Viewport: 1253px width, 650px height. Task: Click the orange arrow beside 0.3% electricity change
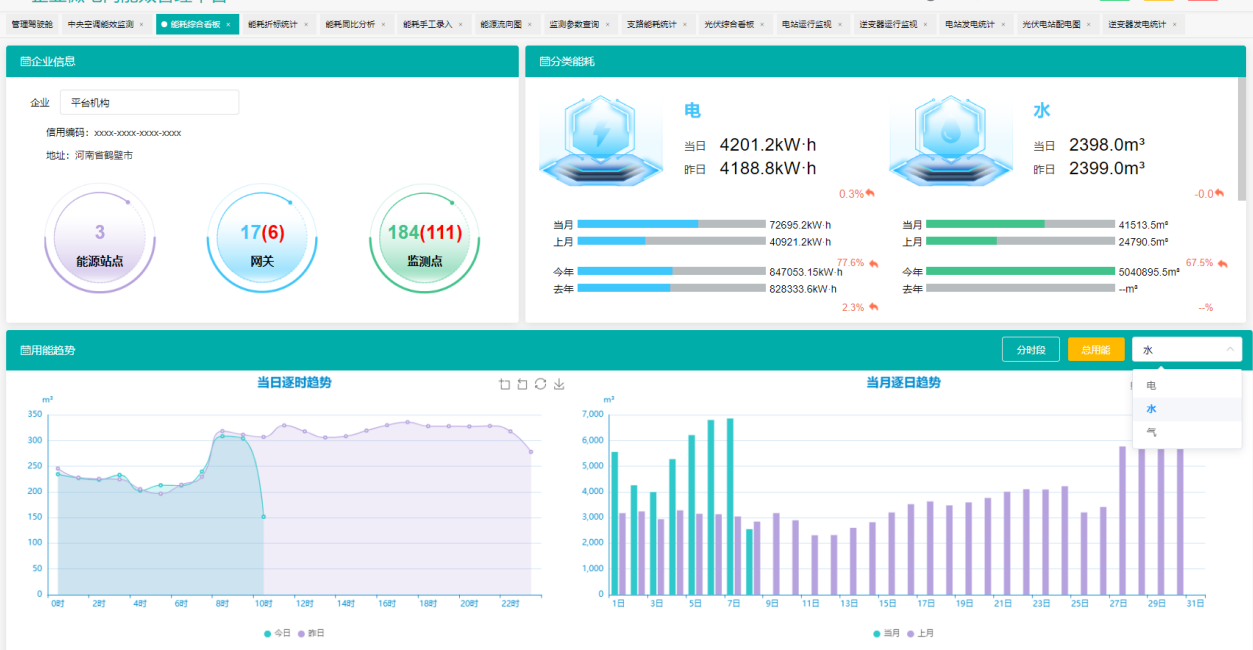point(870,193)
